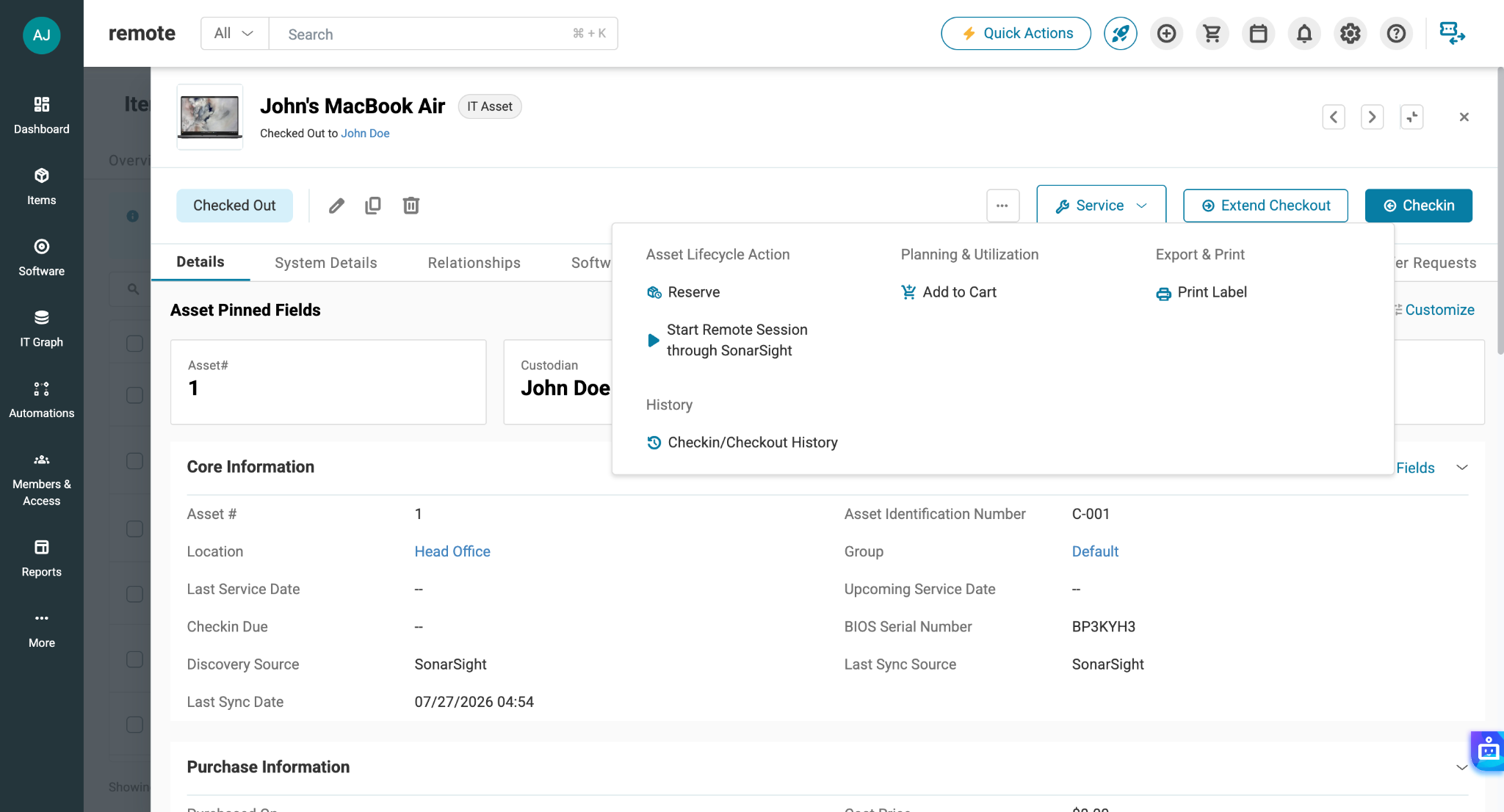
Task: Go to previous asset arrow
Action: coord(1334,117)
